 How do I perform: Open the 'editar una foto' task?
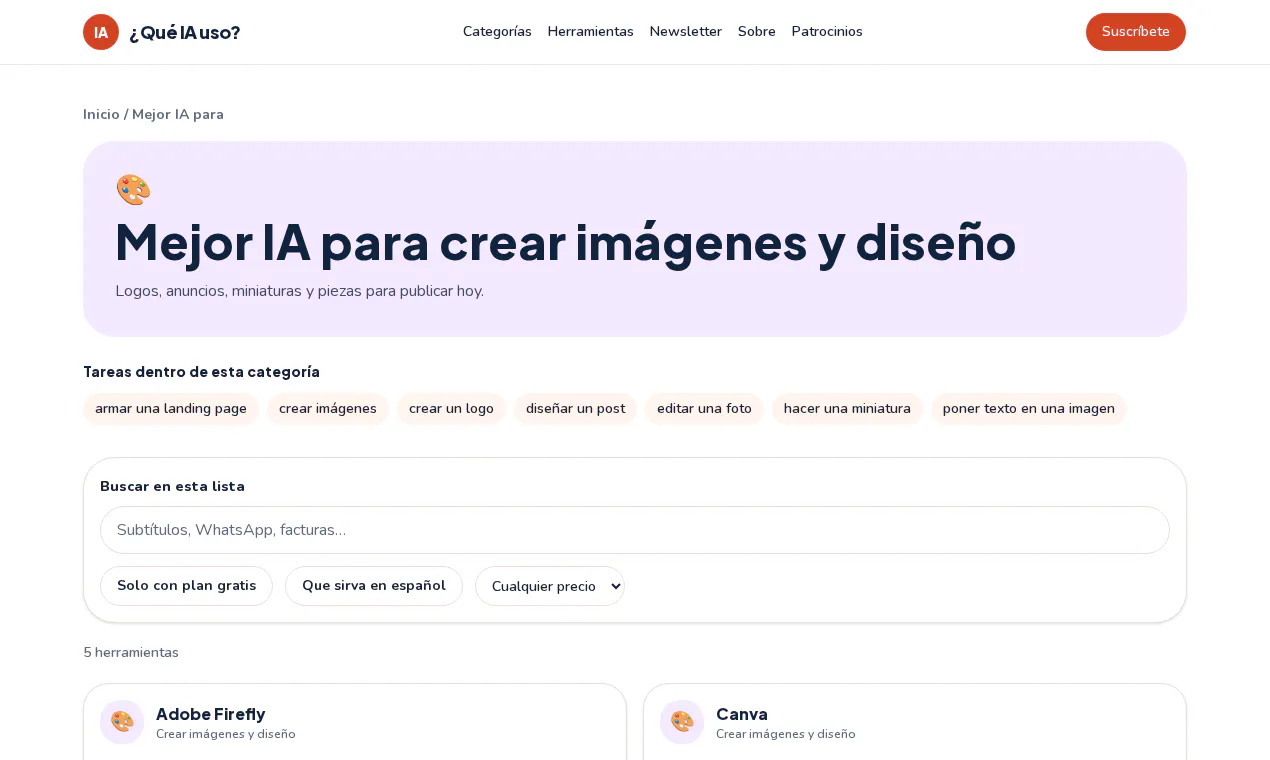[704, 409]
